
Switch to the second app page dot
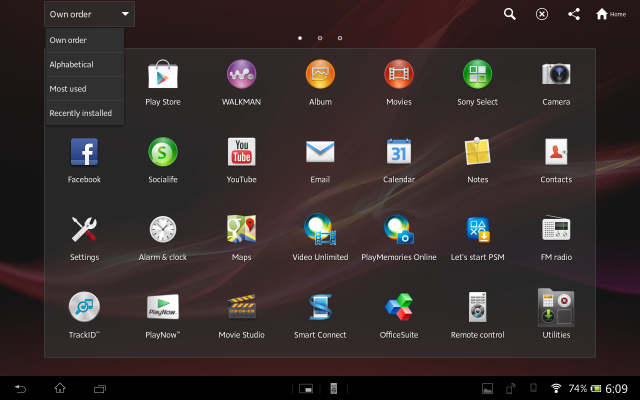320,38
